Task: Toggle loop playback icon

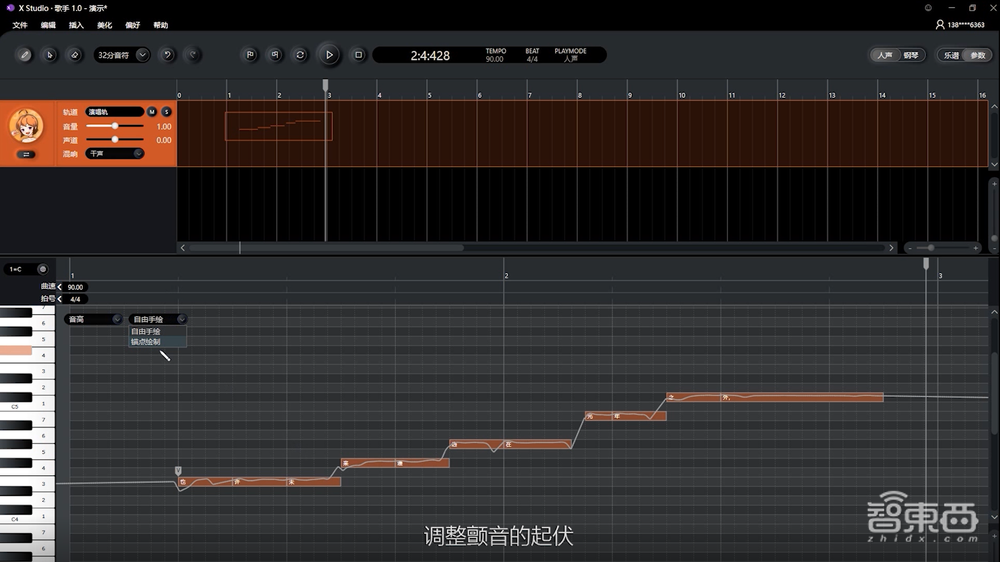Action: [300, 55]
